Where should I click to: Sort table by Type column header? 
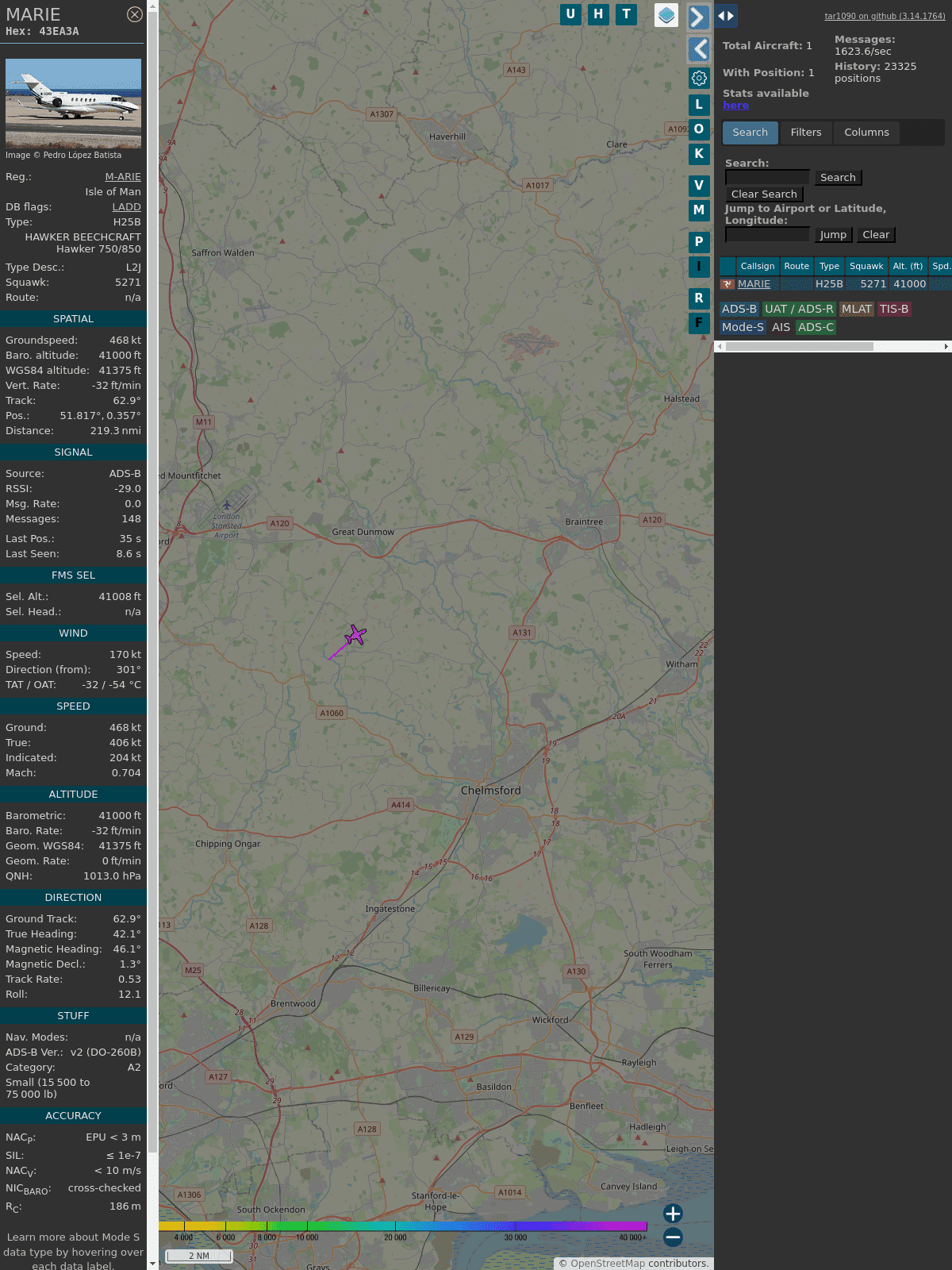coord(829,267)
